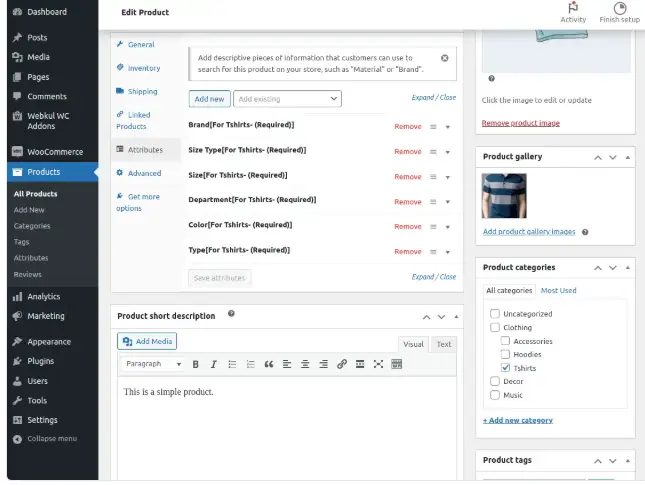
Task: Enable fullscreen mode for the editor
Action: [x=378, y=364]
